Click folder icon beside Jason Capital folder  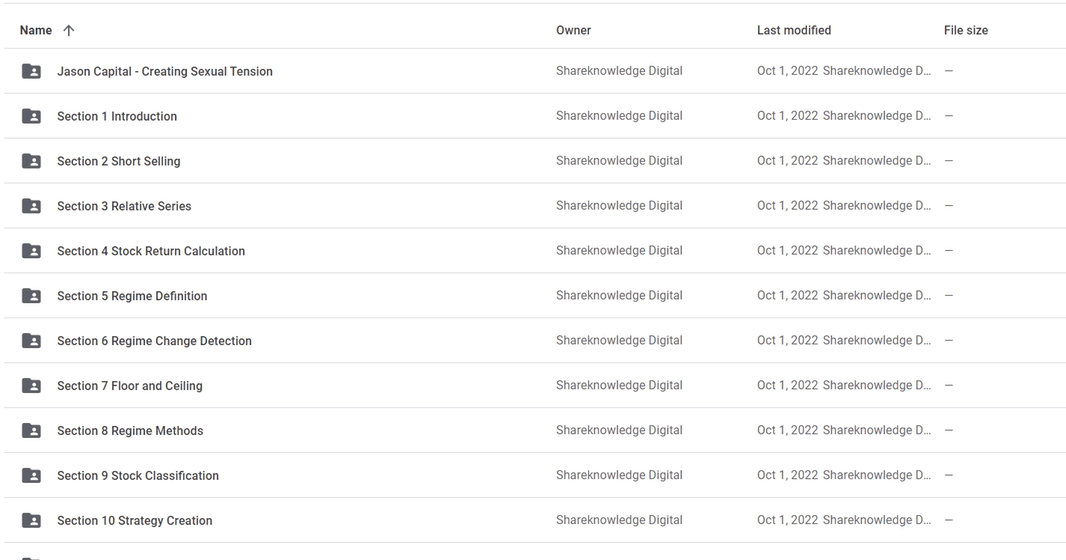tap(31, 71)
